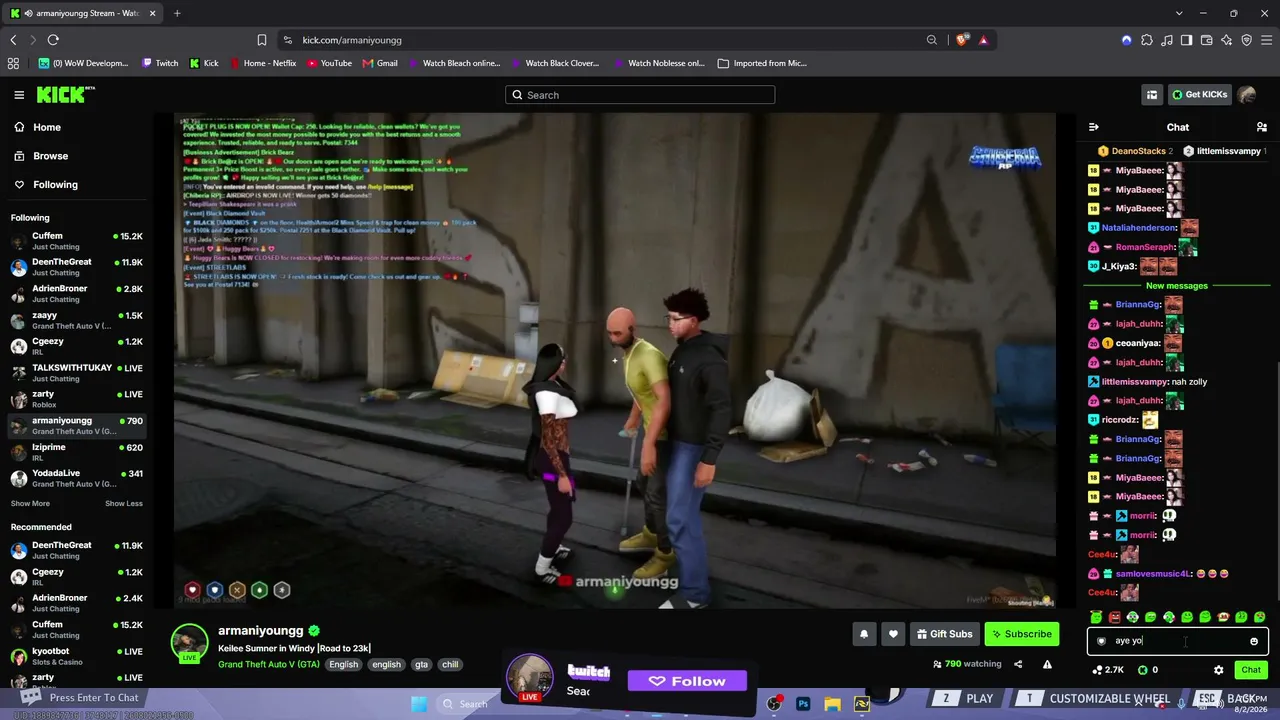Screen dimensions: 1280x720
Task: Open the profile avatar menu
Action: 1246,95
